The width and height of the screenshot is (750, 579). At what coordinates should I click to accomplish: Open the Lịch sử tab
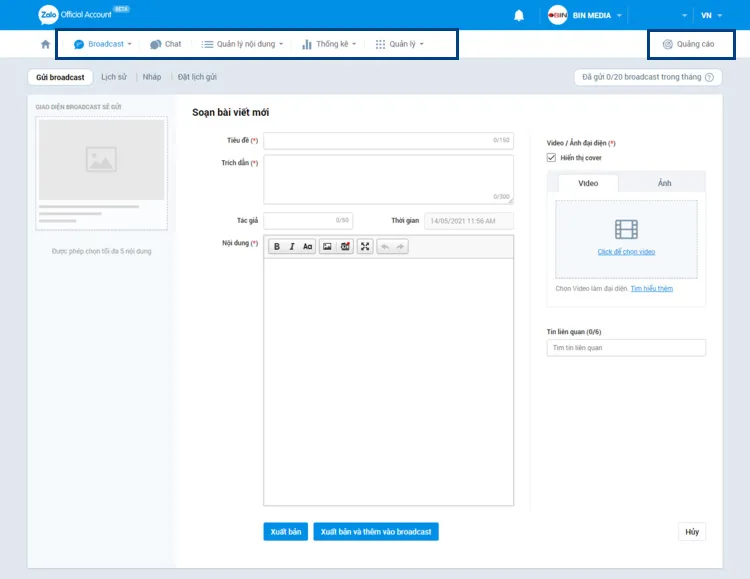click(x=114, y=77)
